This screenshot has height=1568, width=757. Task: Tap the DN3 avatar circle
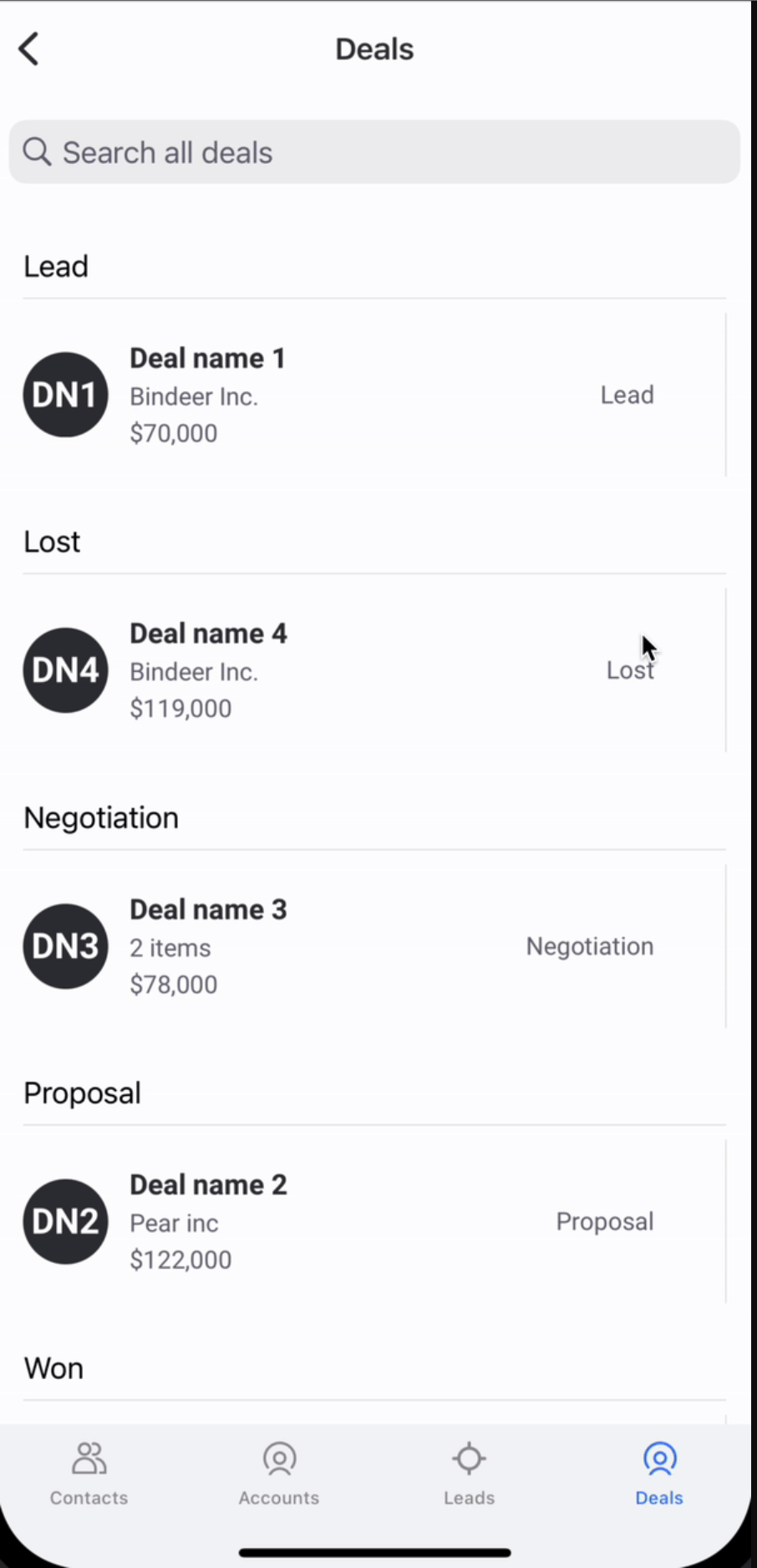click(x=65, y=946)
